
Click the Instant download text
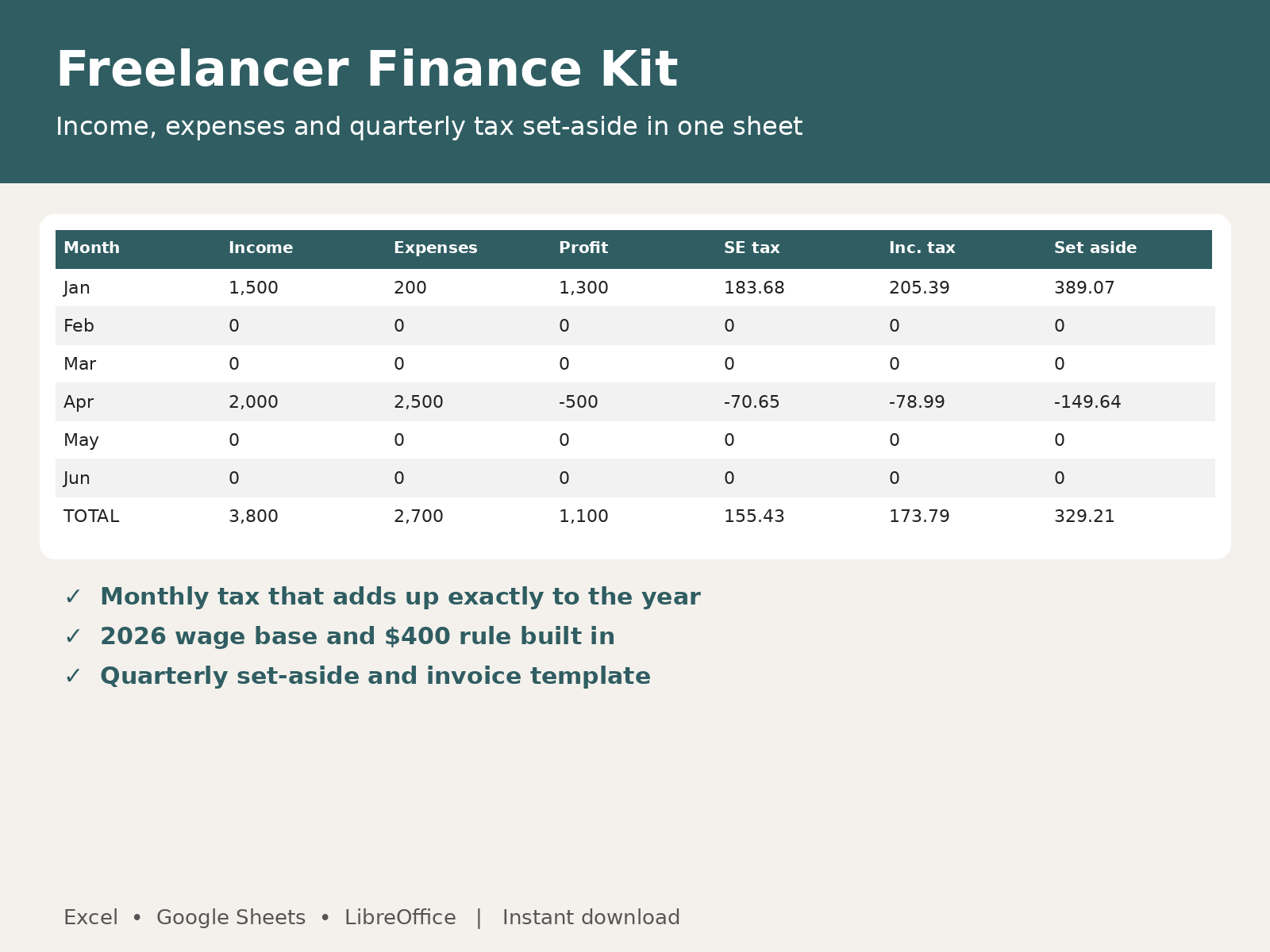pos(591,918)
